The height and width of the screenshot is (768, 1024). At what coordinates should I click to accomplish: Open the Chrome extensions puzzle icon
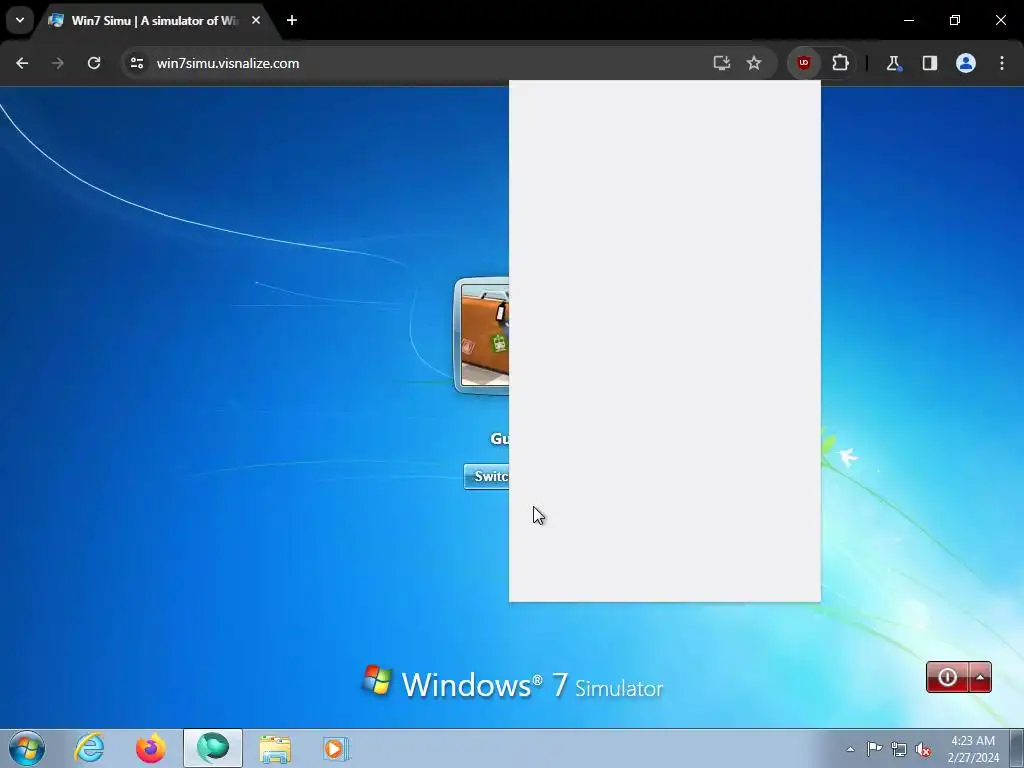(x=840, y=63)
